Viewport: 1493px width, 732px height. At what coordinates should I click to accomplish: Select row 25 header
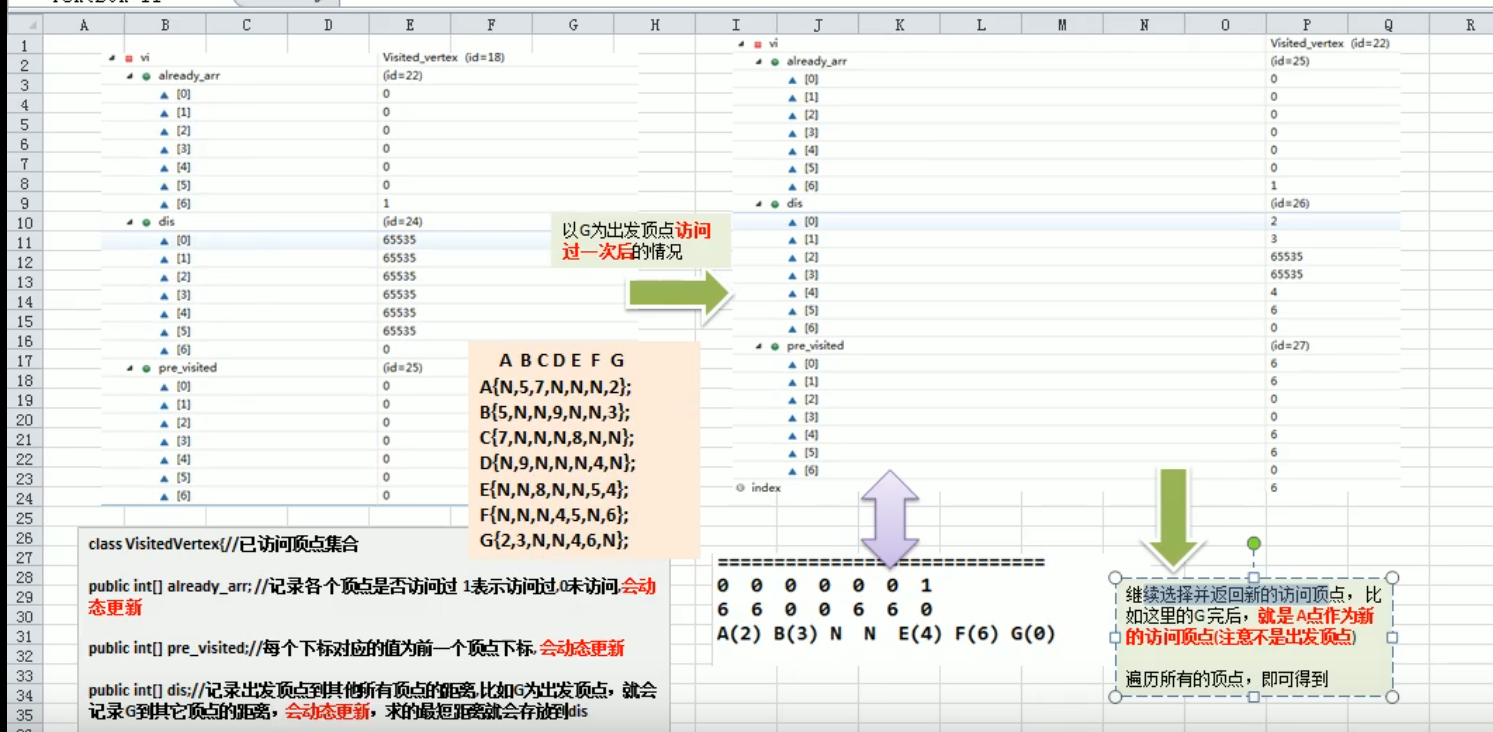coord(24,518)
